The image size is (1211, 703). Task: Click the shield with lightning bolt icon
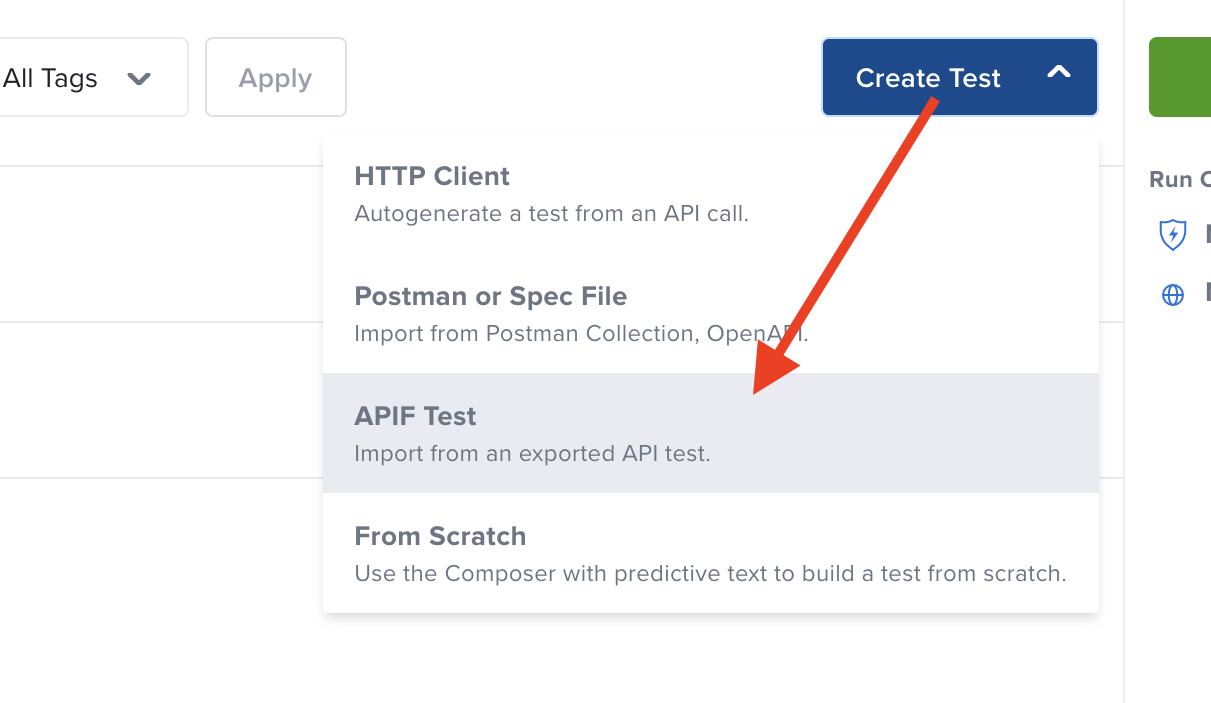click(x=1172, y=235)
